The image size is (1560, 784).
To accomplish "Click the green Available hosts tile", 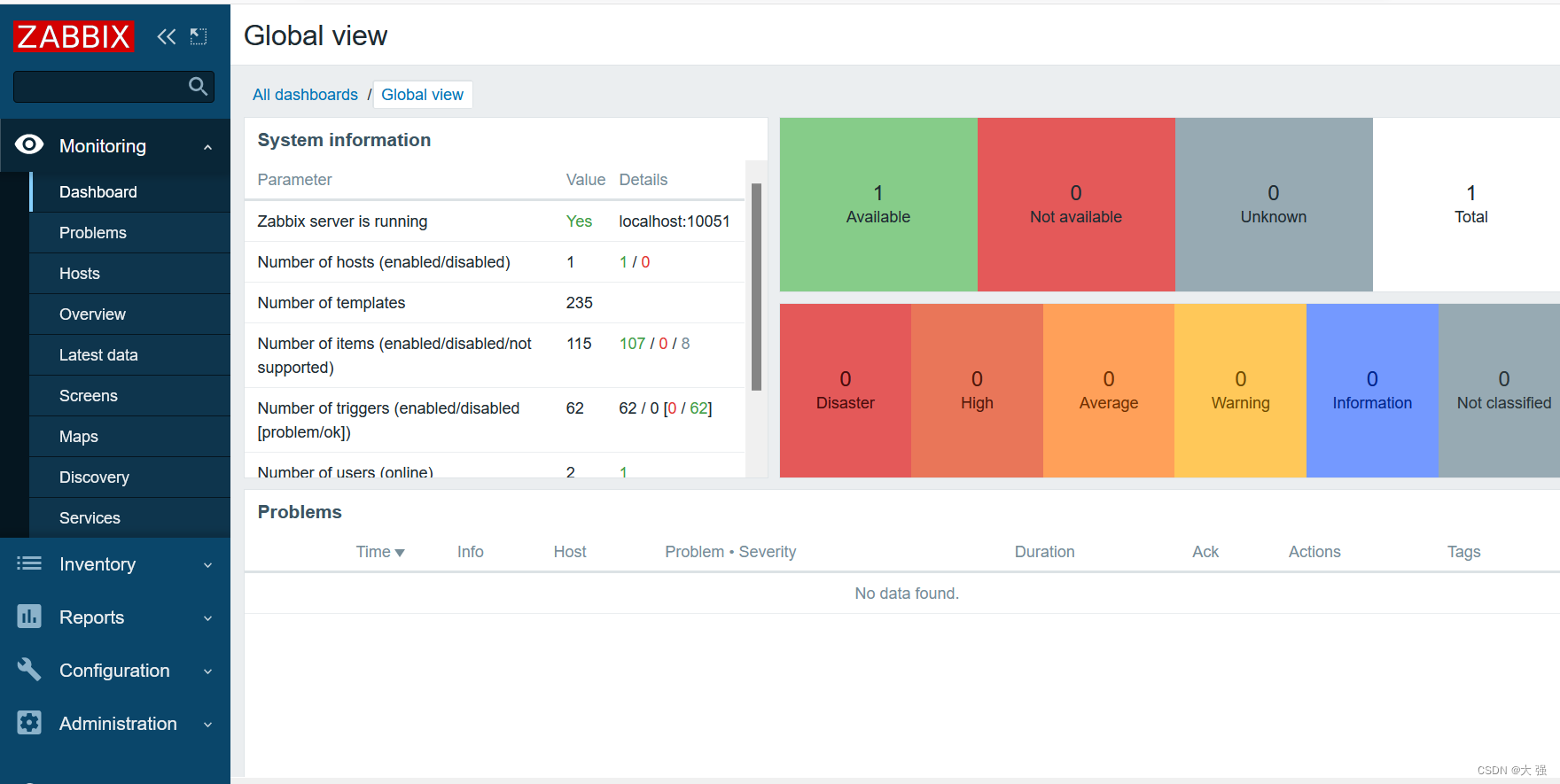I will 878,205.
